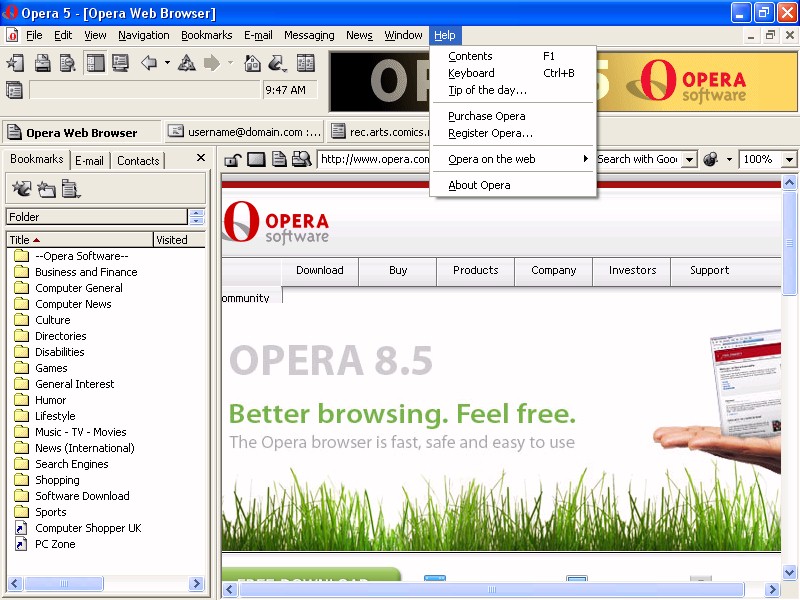Open the Bookmarks menu in menu bar
The height and width of the screenshot is (600, 800).
(x=207, y=35)
